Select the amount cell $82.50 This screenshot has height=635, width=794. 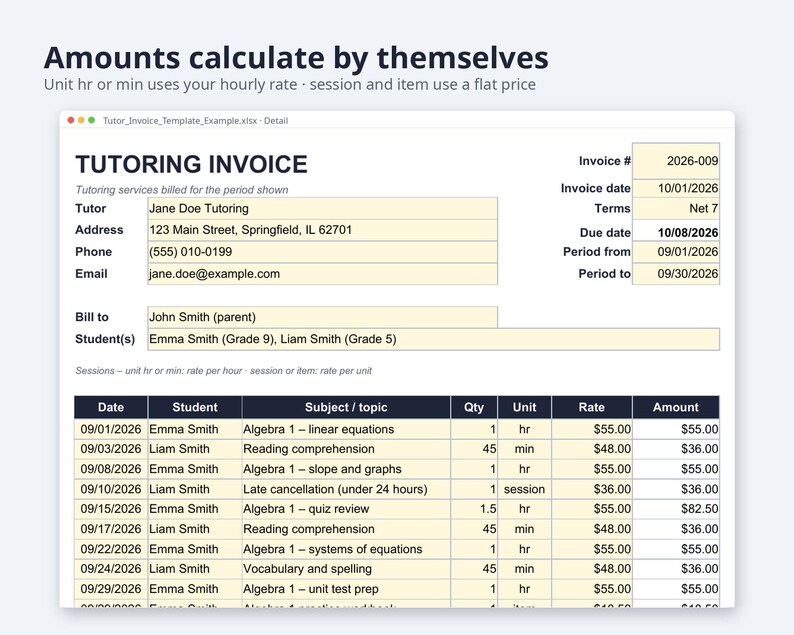[x=676, y=509]
